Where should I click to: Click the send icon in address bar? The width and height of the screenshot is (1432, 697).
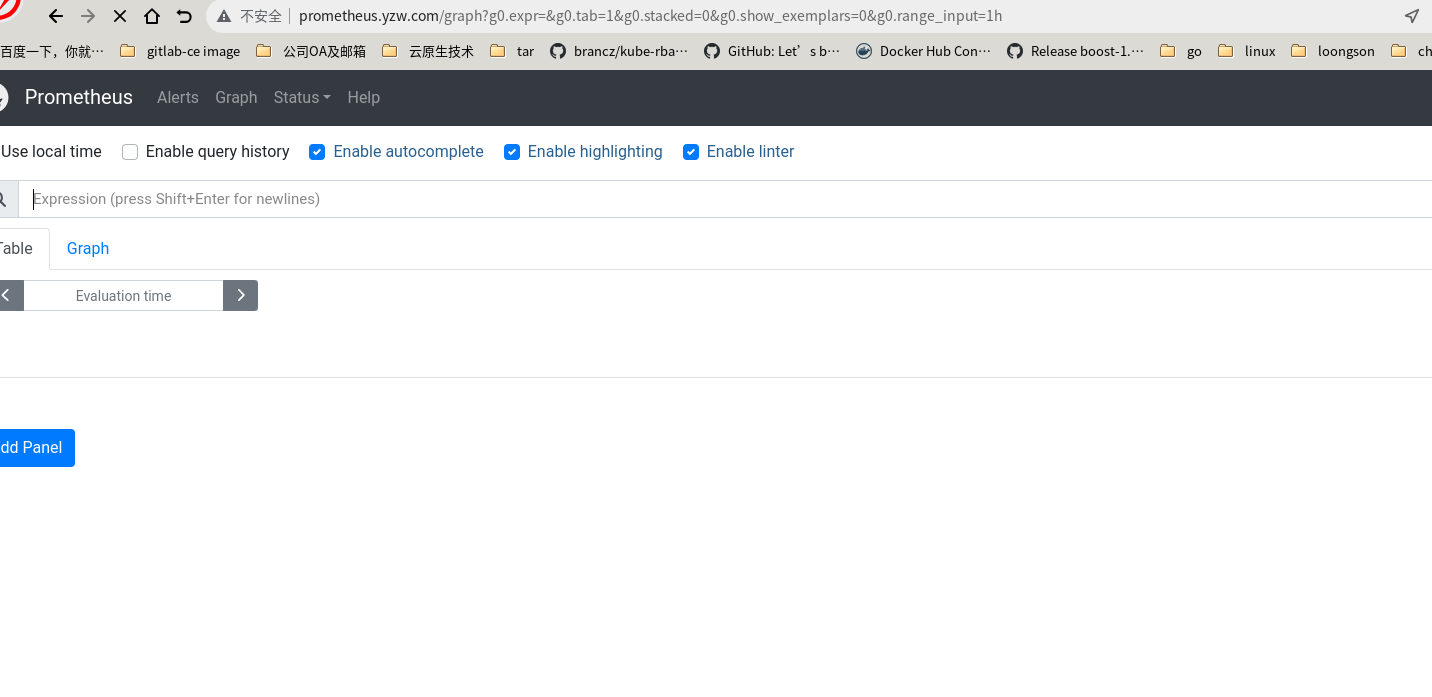point(1411,16)
